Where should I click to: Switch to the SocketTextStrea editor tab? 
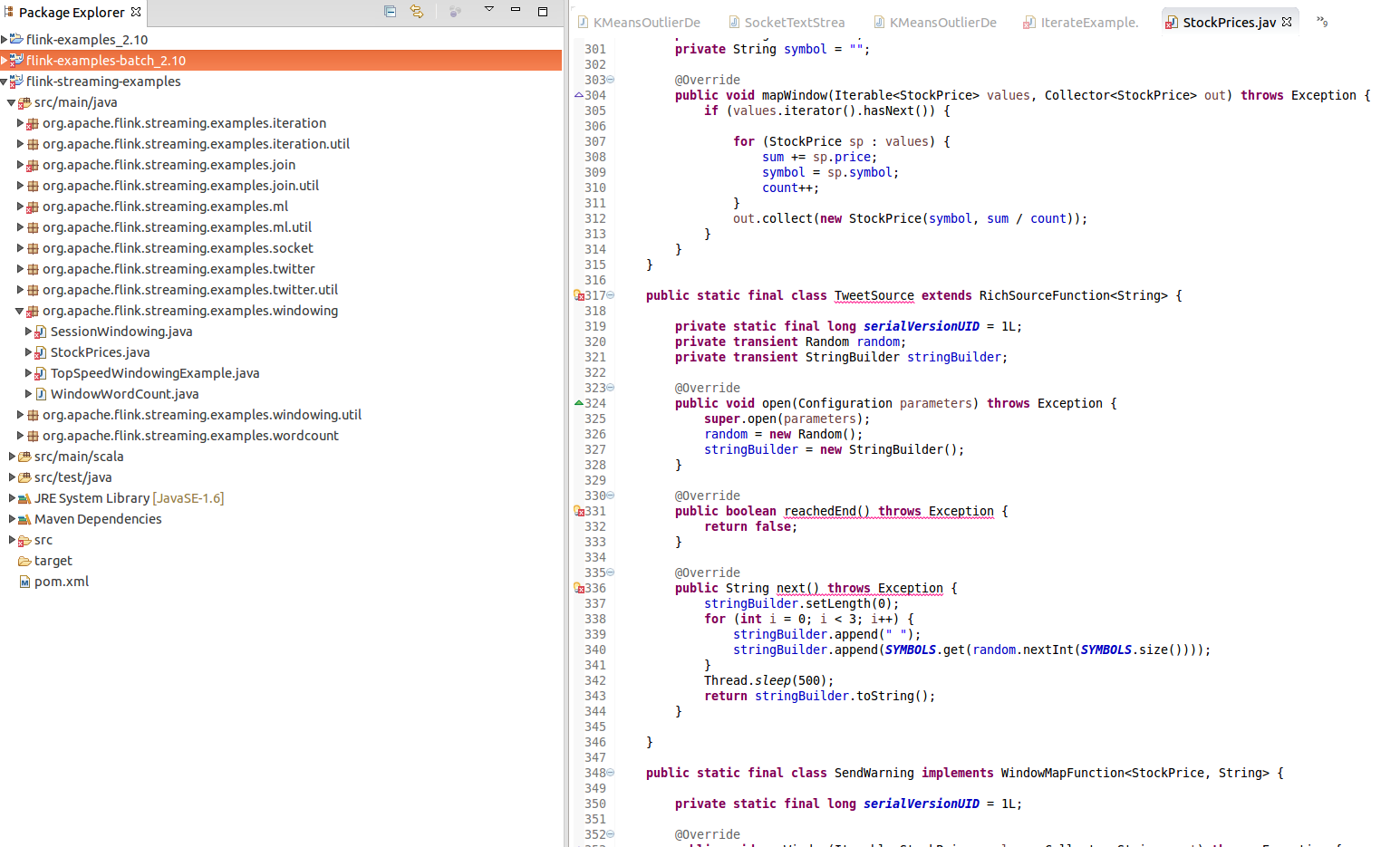794,23
